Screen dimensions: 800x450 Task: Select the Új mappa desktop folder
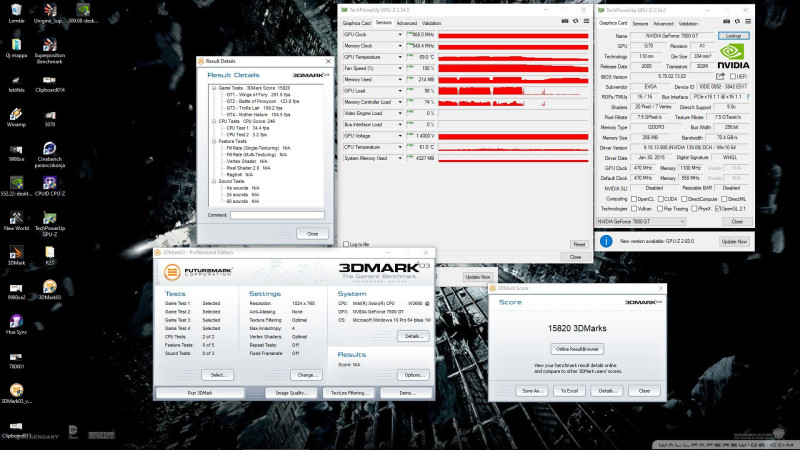(x=16, y=48)
